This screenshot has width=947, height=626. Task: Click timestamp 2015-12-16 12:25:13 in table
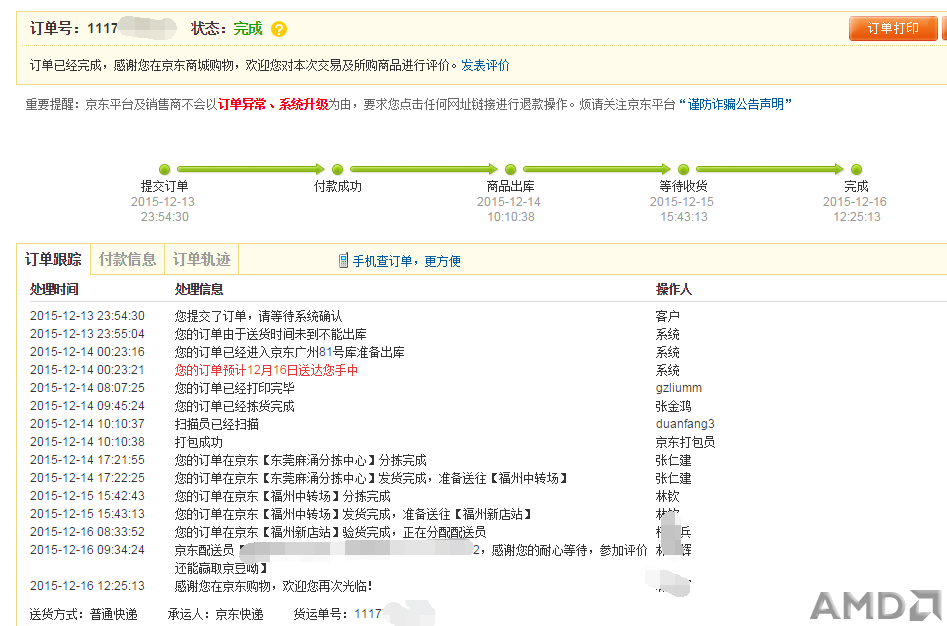(x=87, y=586)
